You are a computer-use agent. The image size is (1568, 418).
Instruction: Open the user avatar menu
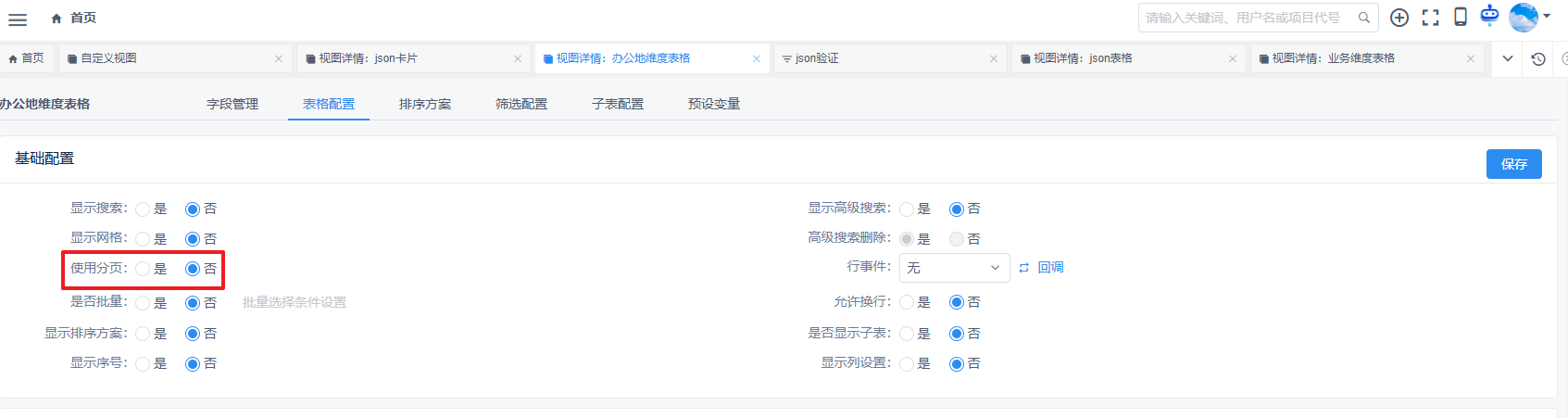(x=1523, y=17)
